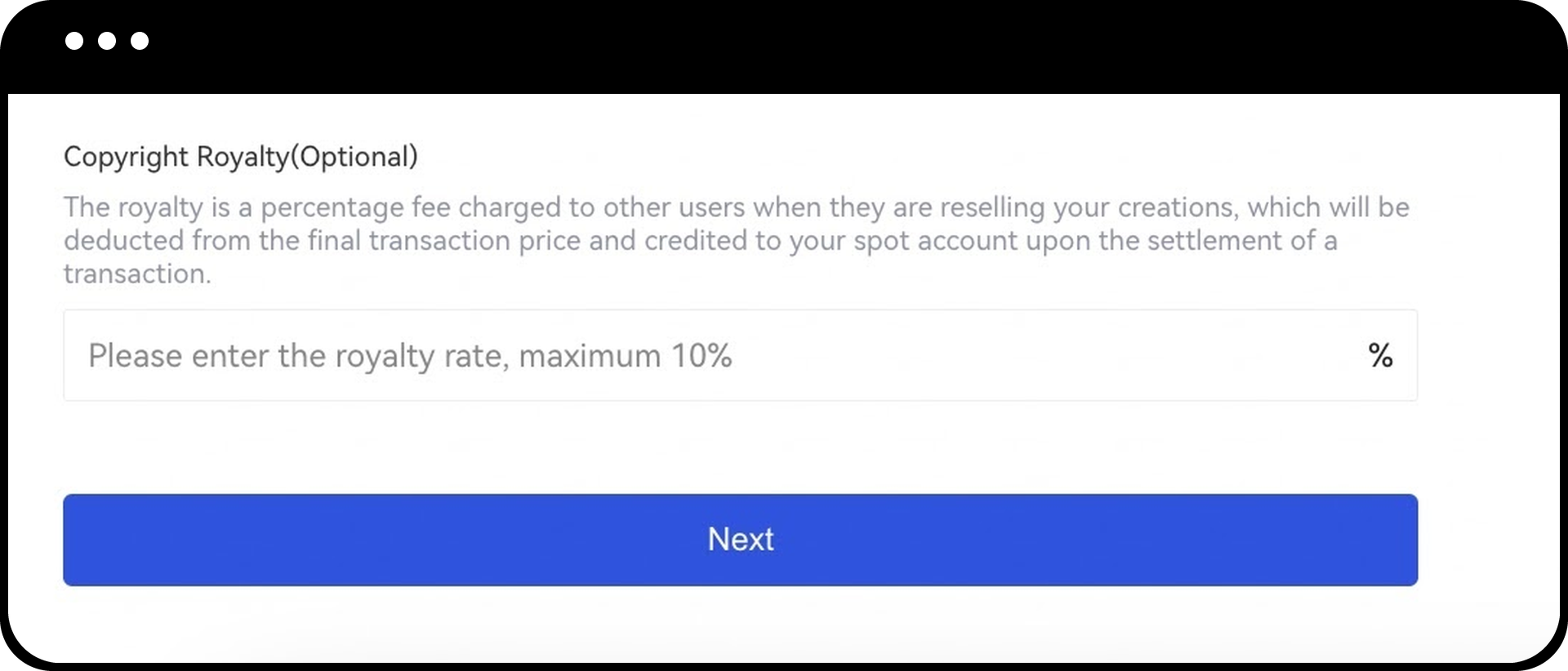Viewport: 1568px width, 671px height.
Task: Click the rightmost window control dot
Action: [140, 41]
